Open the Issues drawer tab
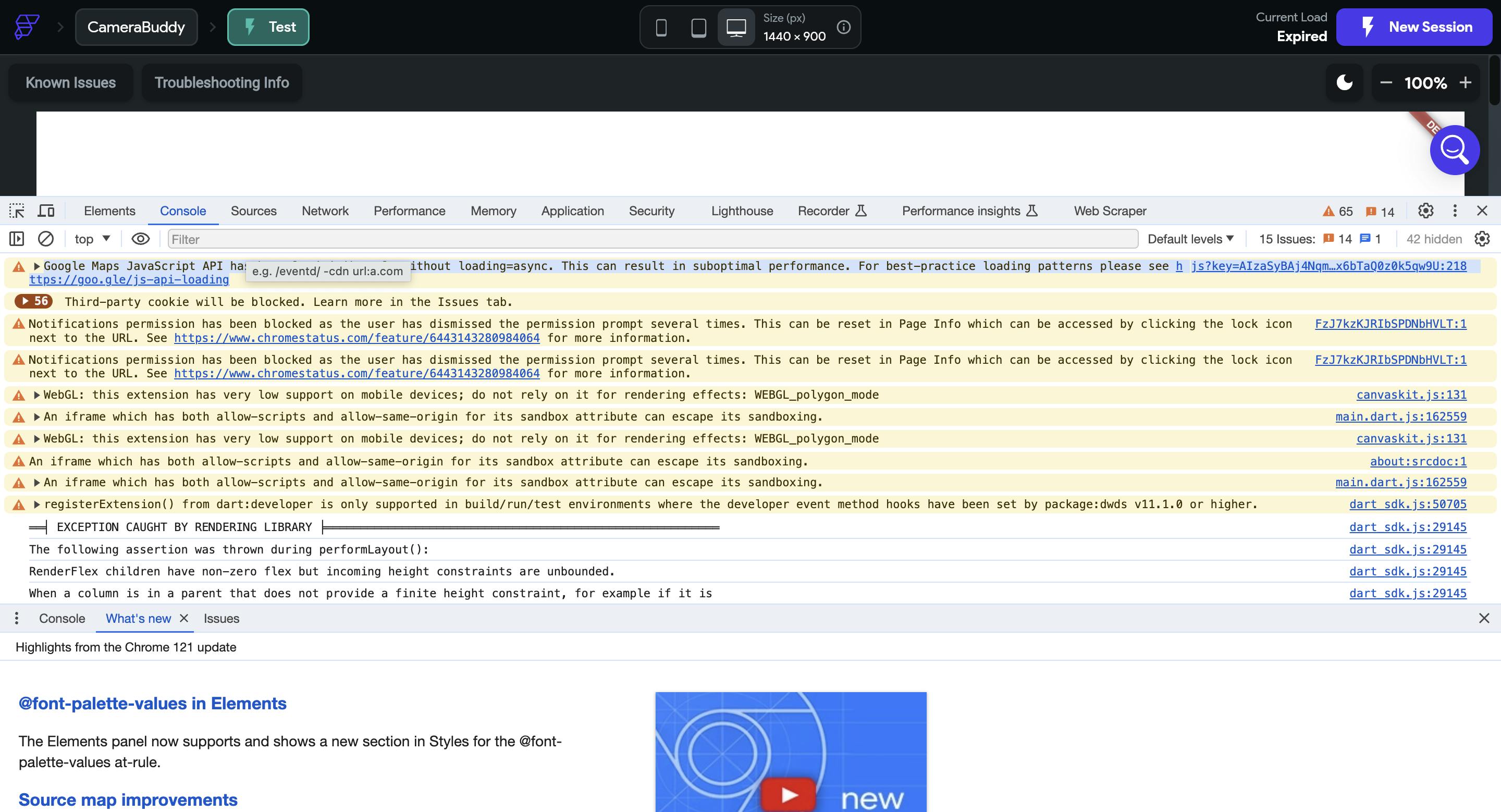Viewport: 1501px width, 812px height. point(222,619)
